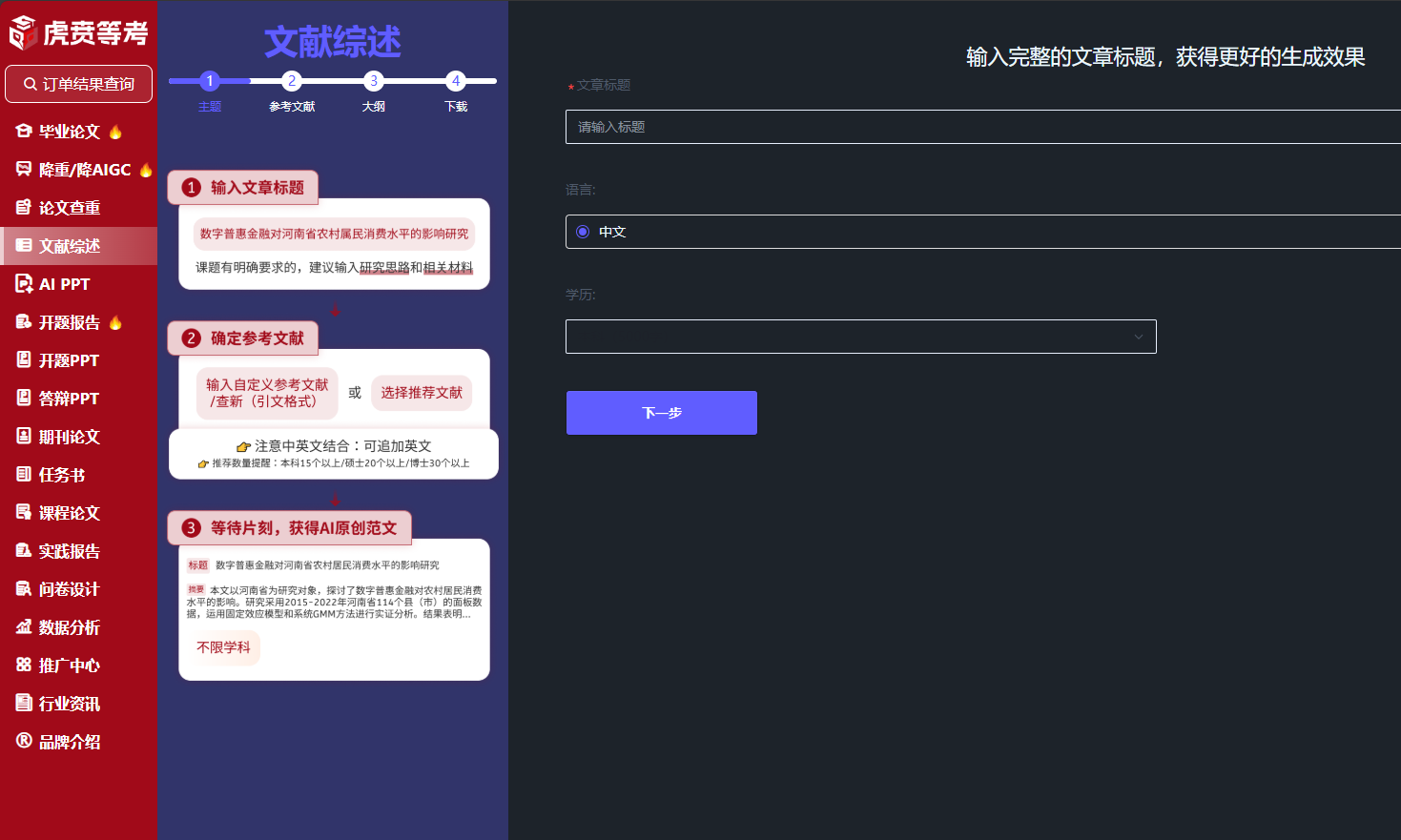Click the flame icon beside 毕业论文

pyautogui.click(x=115, y=131)
